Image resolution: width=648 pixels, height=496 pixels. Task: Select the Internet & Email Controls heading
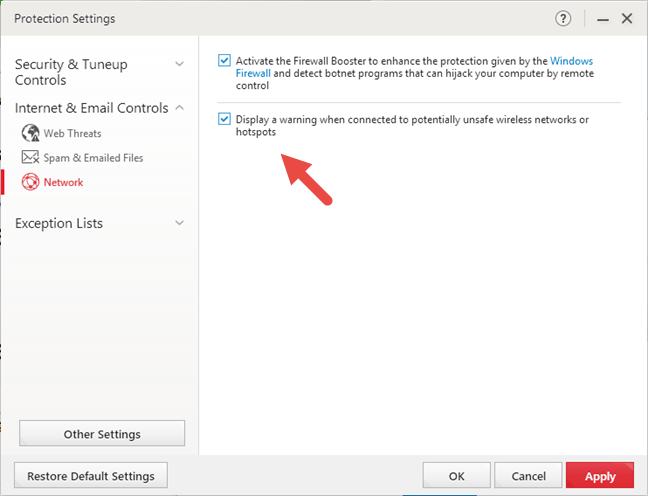(x=92, y=108)
